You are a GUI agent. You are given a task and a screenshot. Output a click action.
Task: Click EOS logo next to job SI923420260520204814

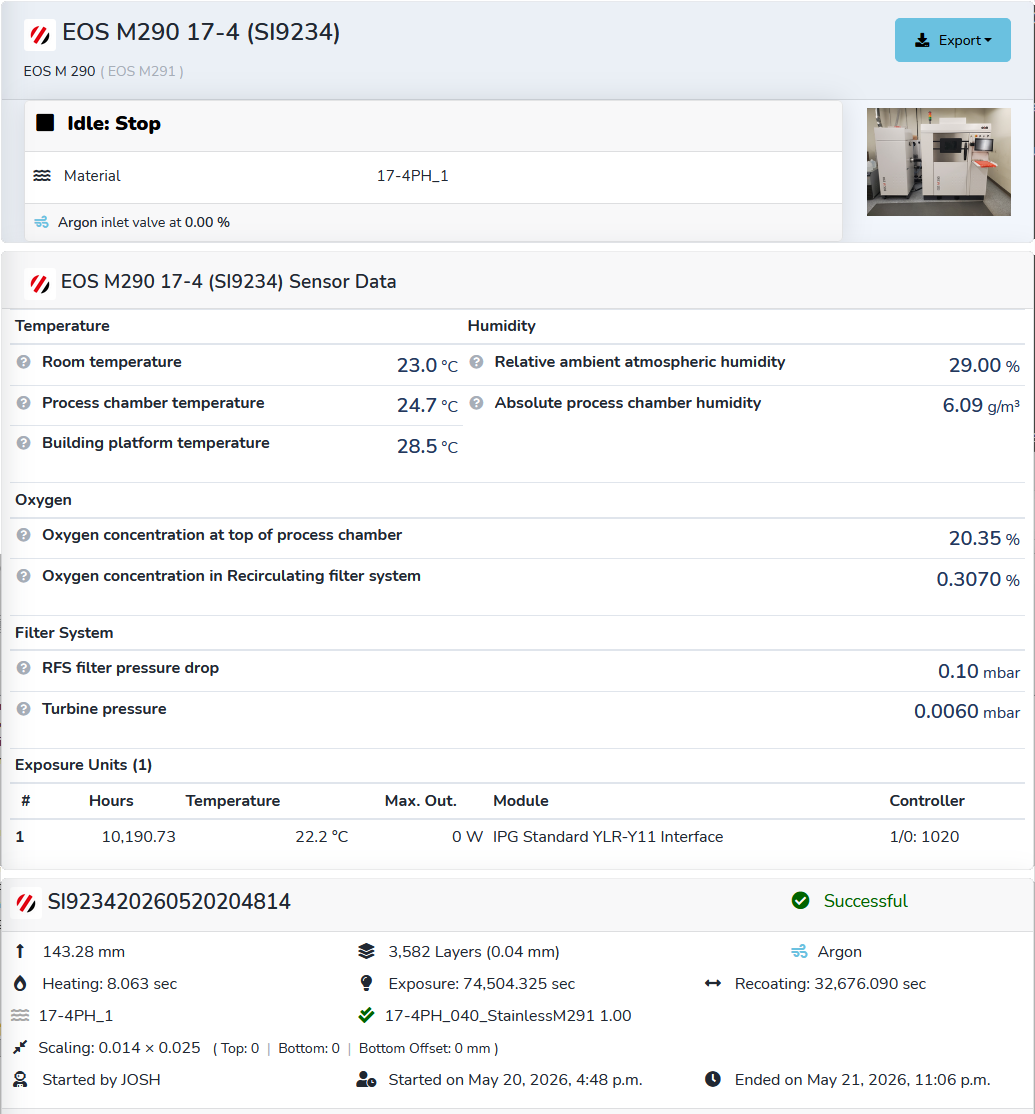26,904
